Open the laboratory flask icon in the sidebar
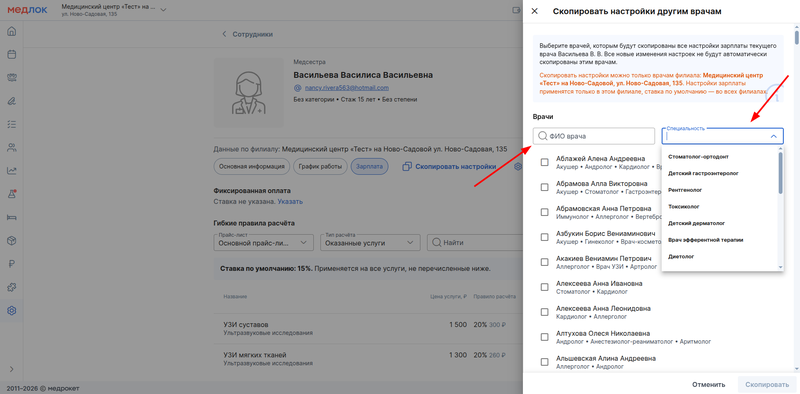The image size is (800, 394). 12,194
